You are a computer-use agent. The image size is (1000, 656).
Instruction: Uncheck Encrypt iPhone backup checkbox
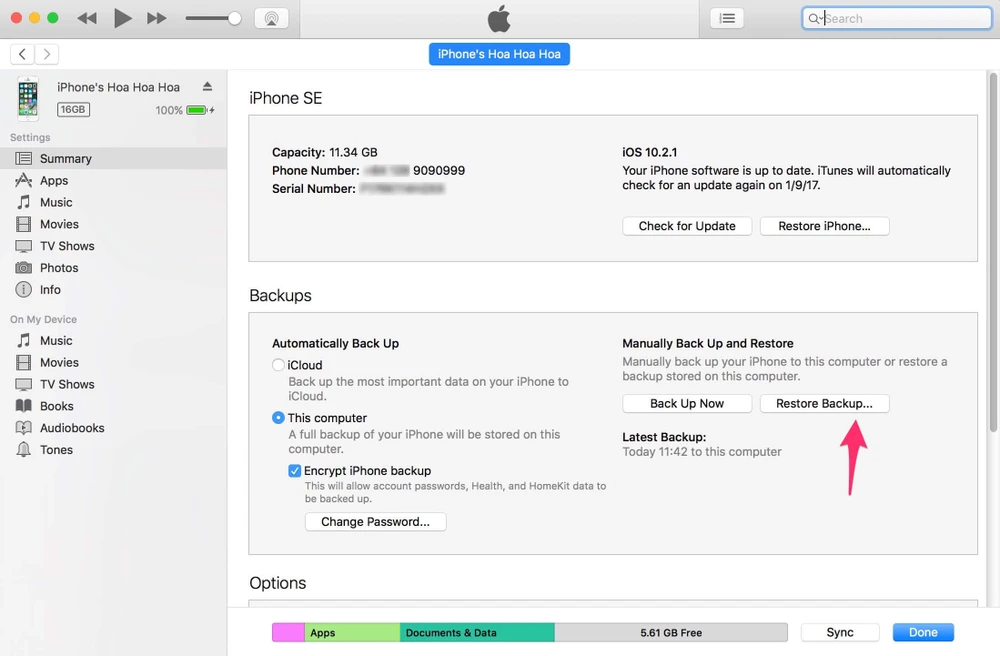pyautogui.click(x=295, y=471)
